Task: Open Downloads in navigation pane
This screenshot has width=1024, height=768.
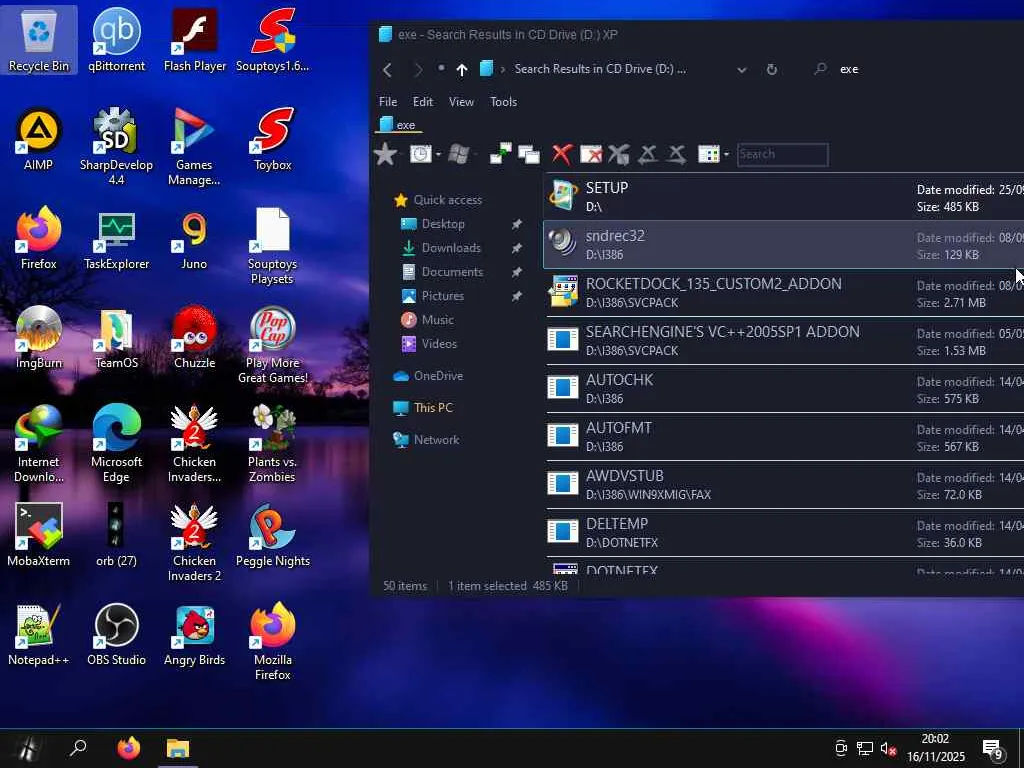Action: coord(451,248)
